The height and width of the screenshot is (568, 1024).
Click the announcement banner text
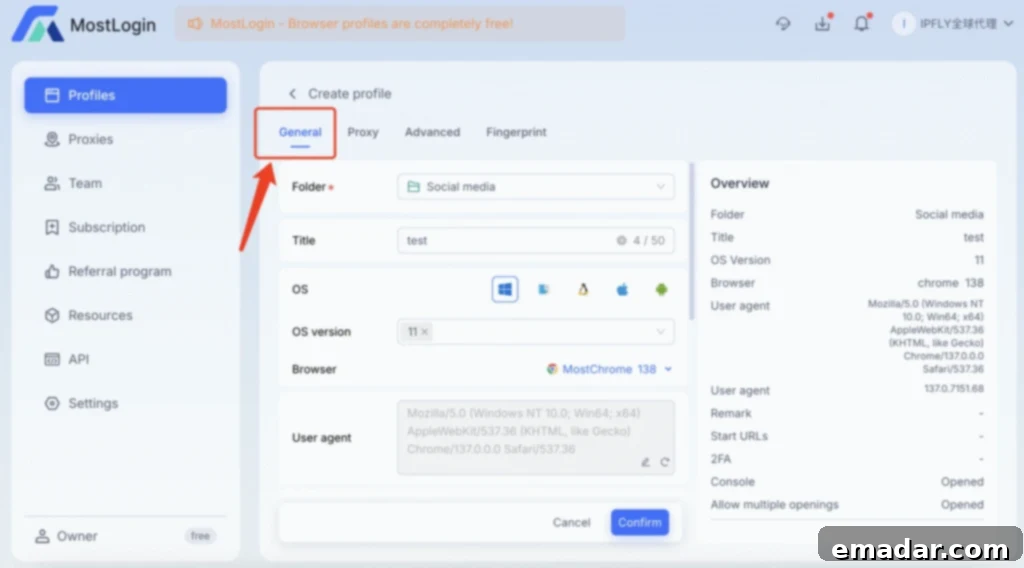[x=362, y=24]
